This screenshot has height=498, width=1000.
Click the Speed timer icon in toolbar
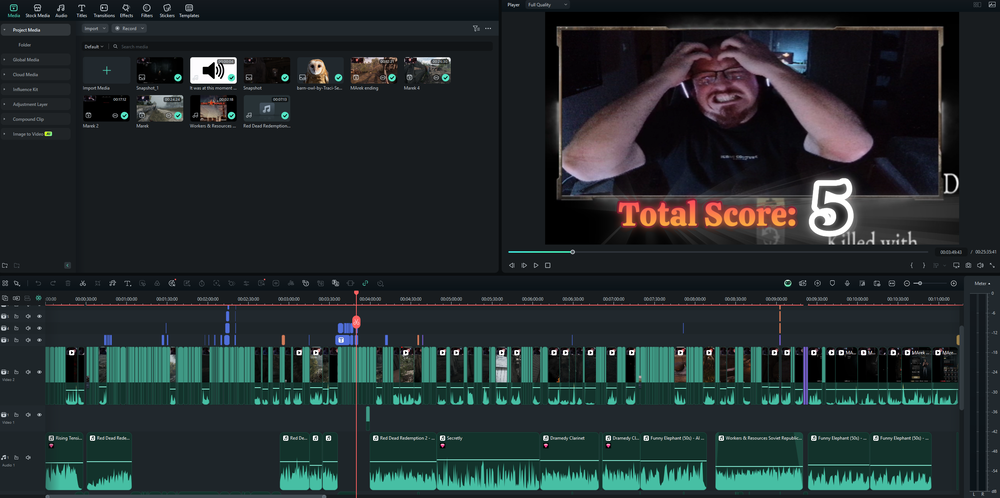coord(202,283)
